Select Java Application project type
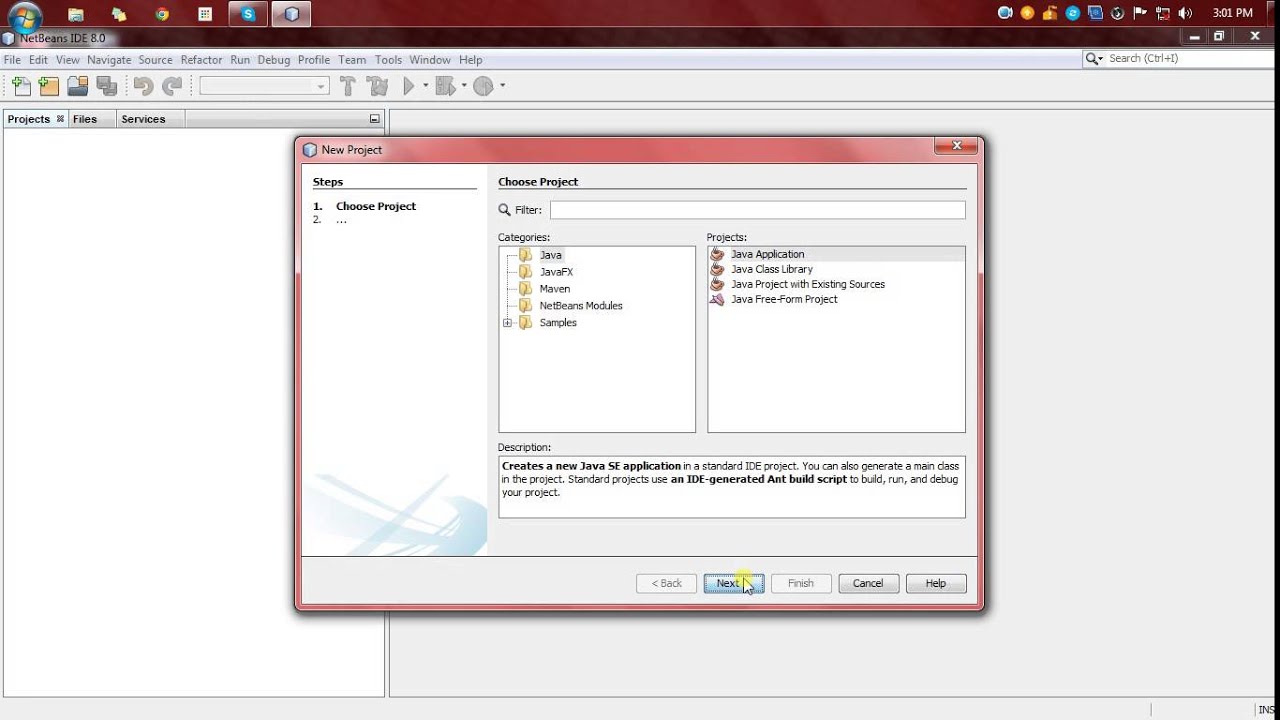Screen dimensions: 1280x720 click(767, 254)
